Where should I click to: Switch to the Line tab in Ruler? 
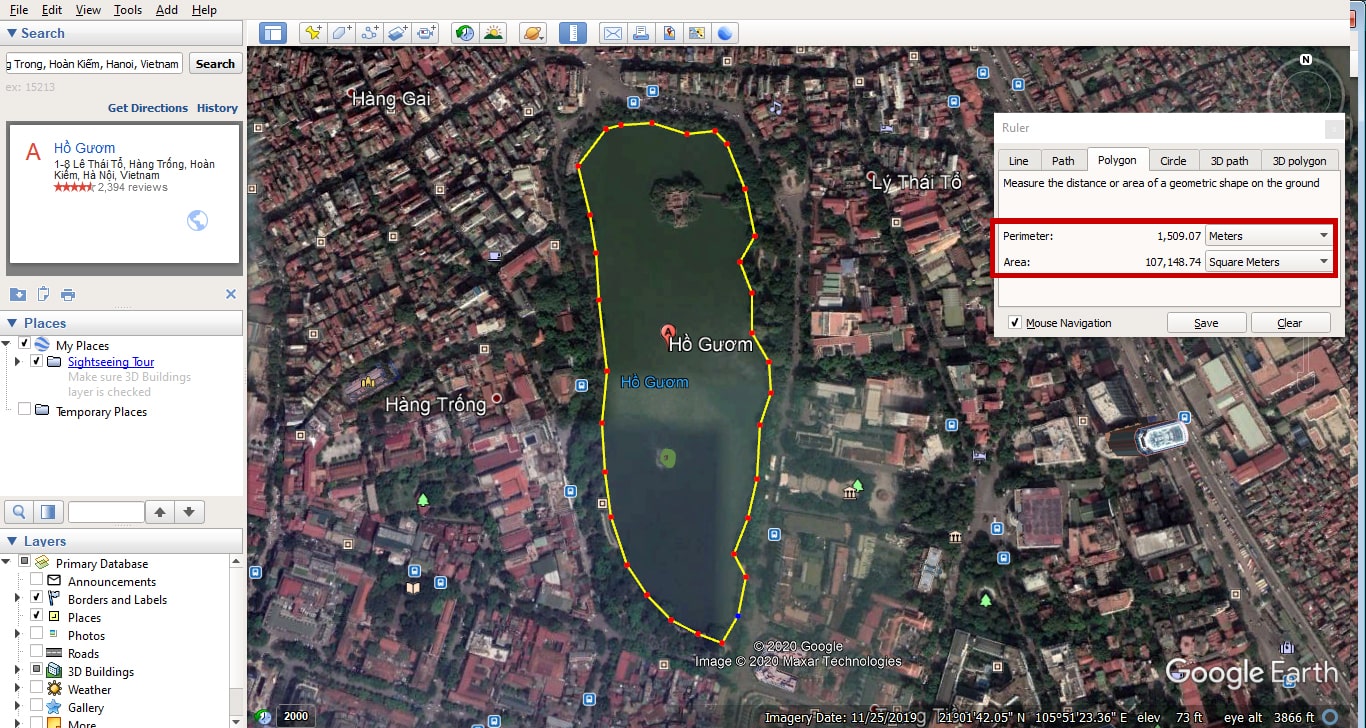click(1018, 161)
